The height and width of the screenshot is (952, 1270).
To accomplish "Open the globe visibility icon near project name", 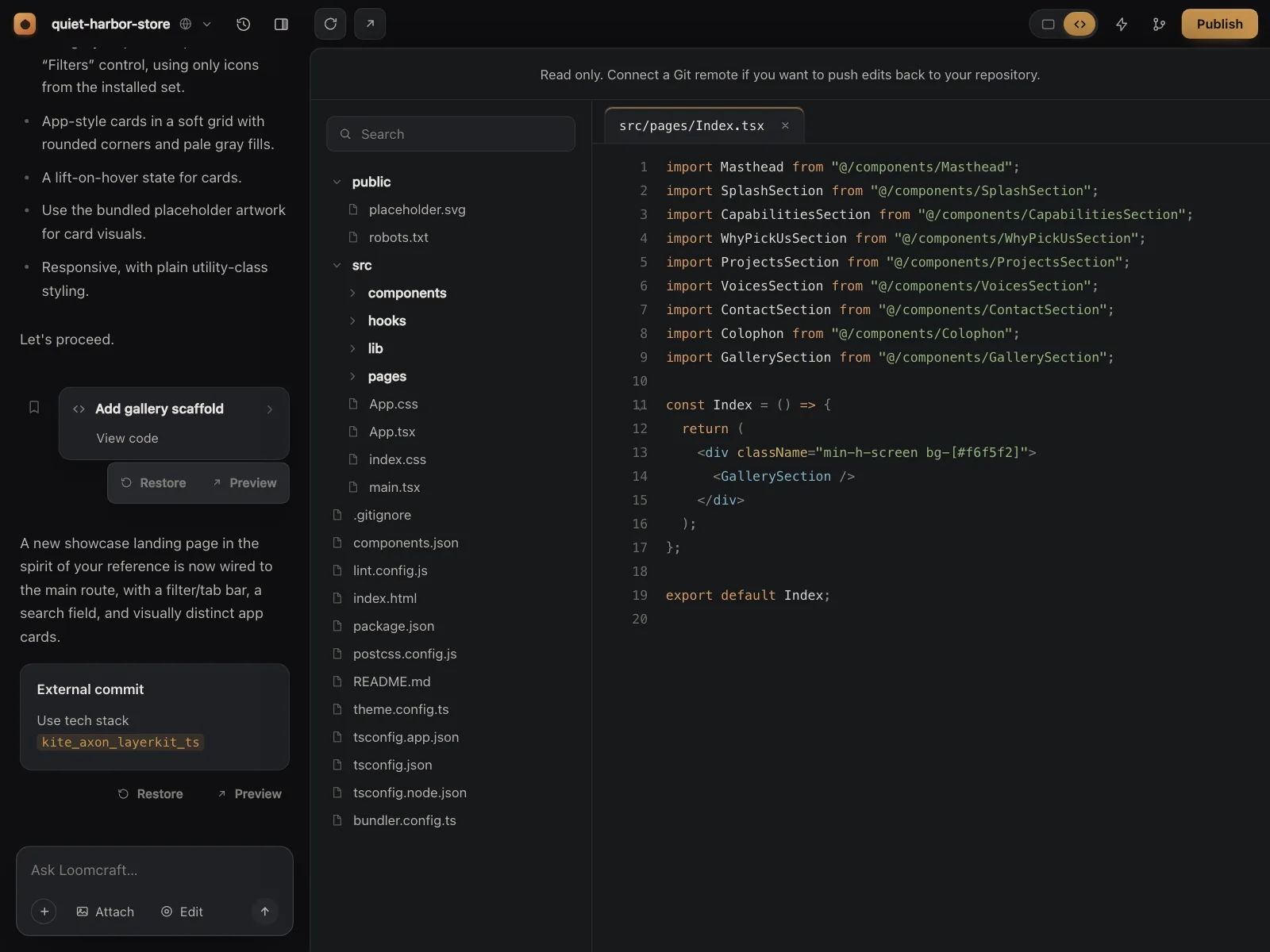I will 186,24.
